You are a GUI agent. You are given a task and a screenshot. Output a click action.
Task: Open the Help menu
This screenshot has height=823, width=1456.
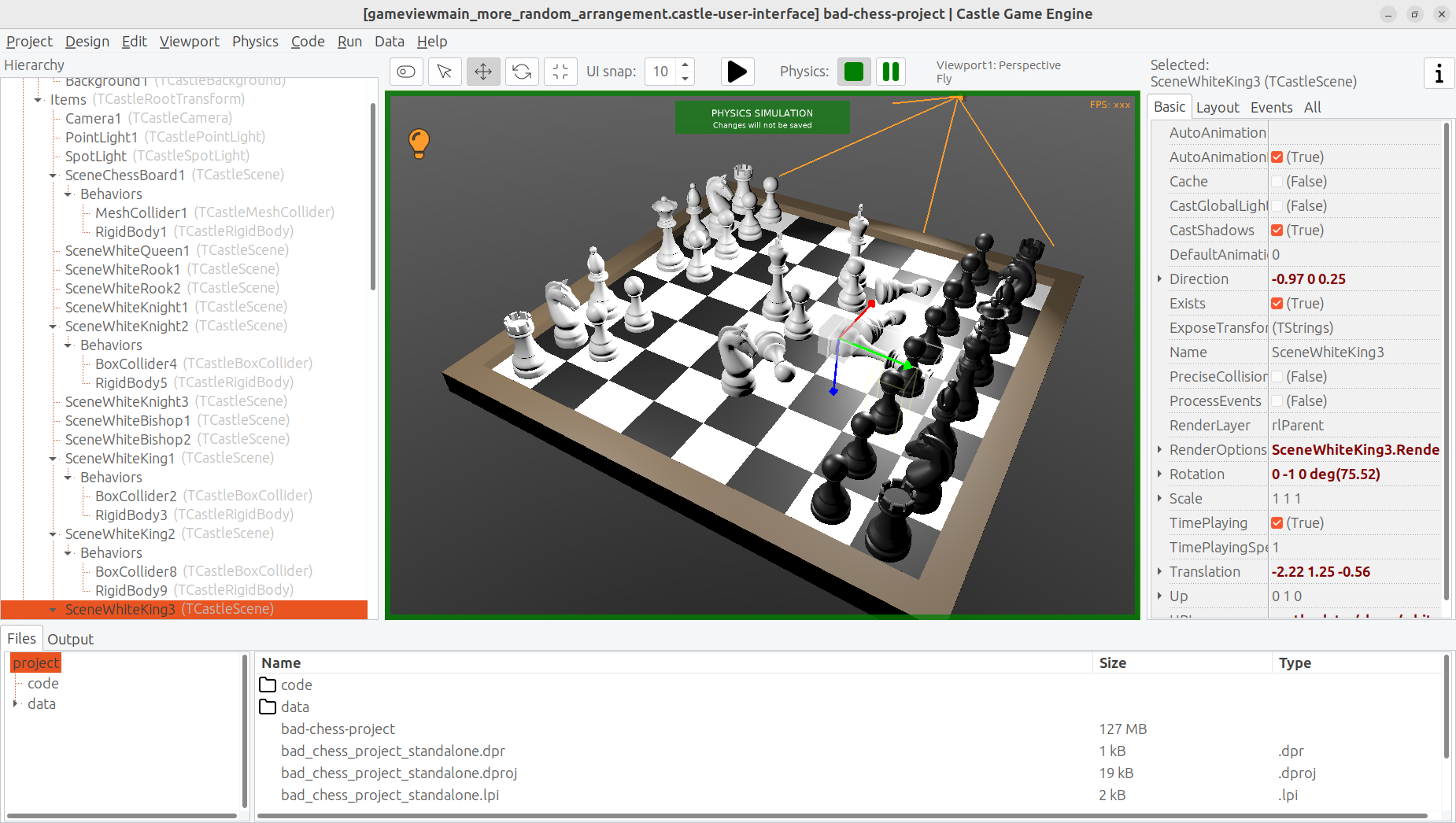coord(432,42)
